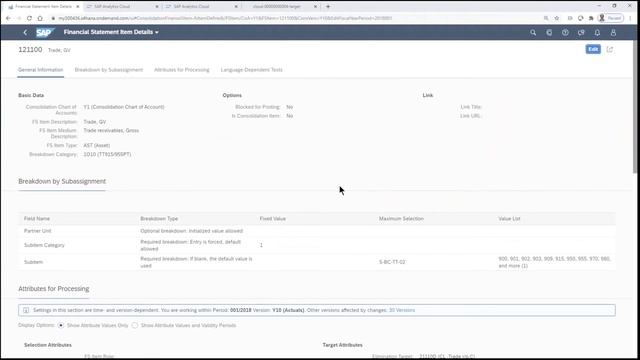Click the info icon in version message strip

tap(26, 310)
